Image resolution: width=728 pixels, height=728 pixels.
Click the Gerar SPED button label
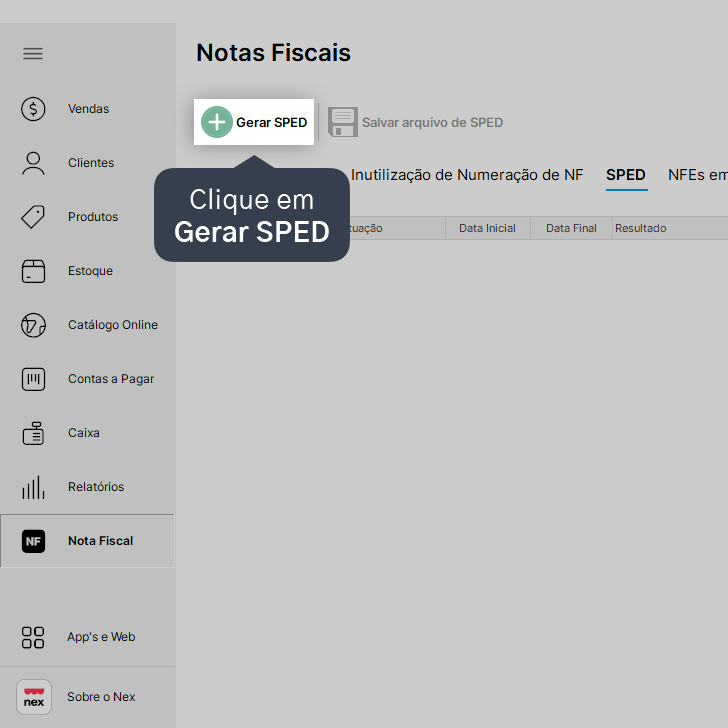coord(272,123)
